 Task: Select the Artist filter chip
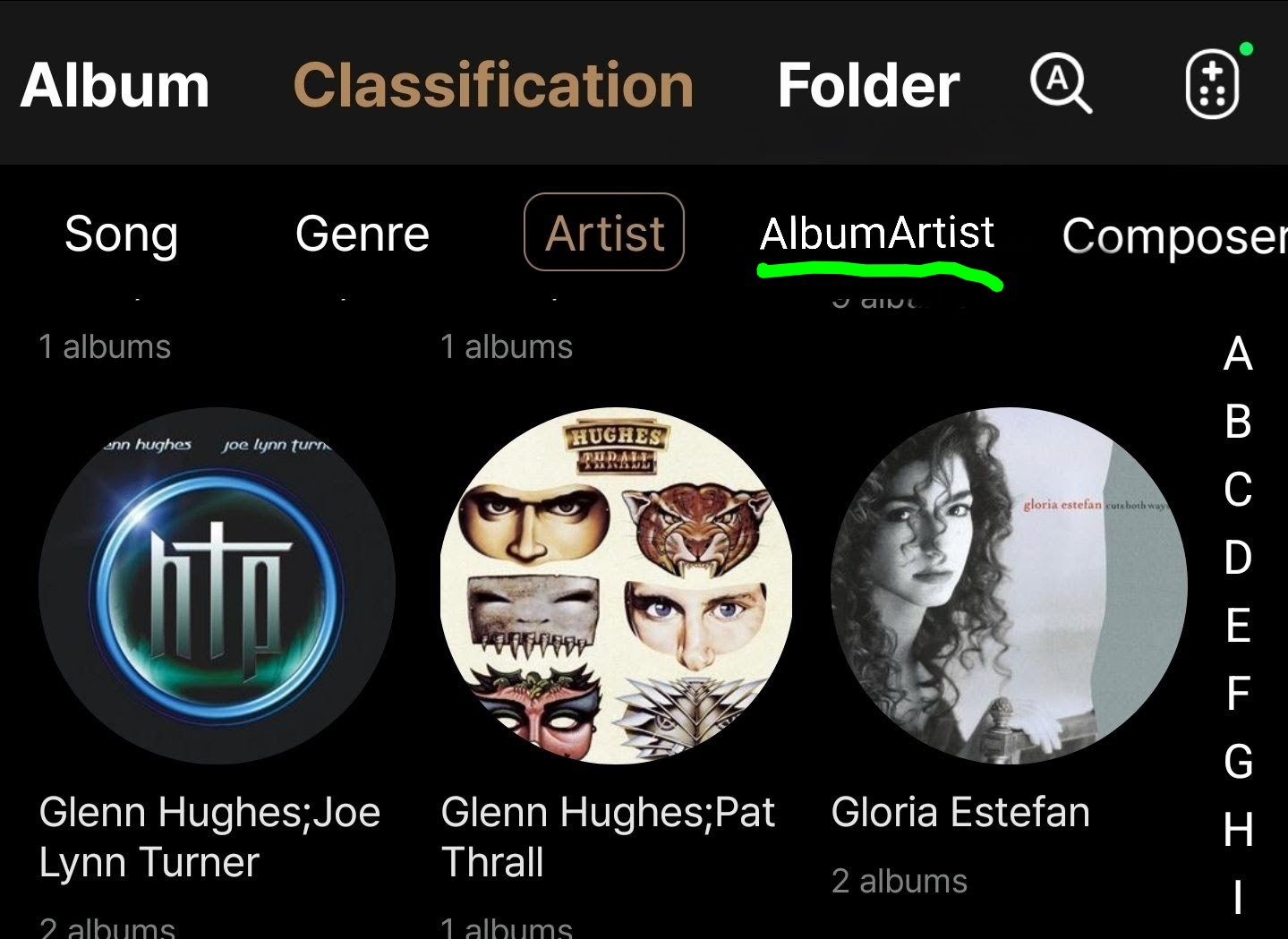pos(604,233)
